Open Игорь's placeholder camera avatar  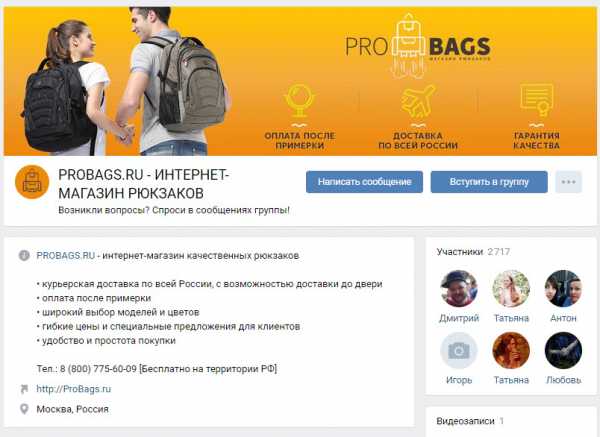[459, 351]
